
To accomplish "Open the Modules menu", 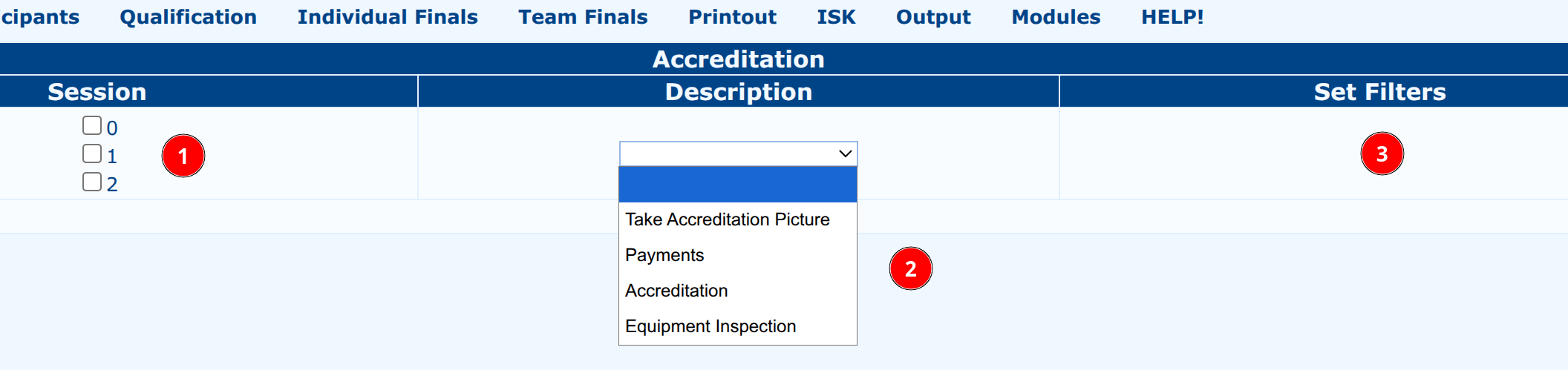I will [1056, 17].
